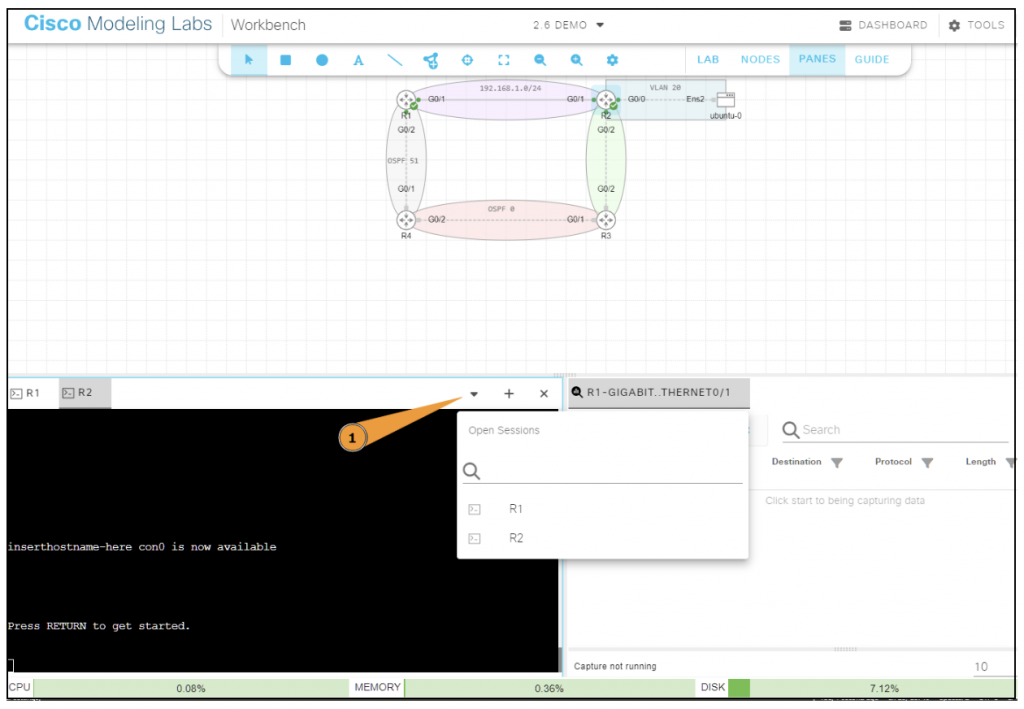Switch to the NODES tab

[760, 59]
